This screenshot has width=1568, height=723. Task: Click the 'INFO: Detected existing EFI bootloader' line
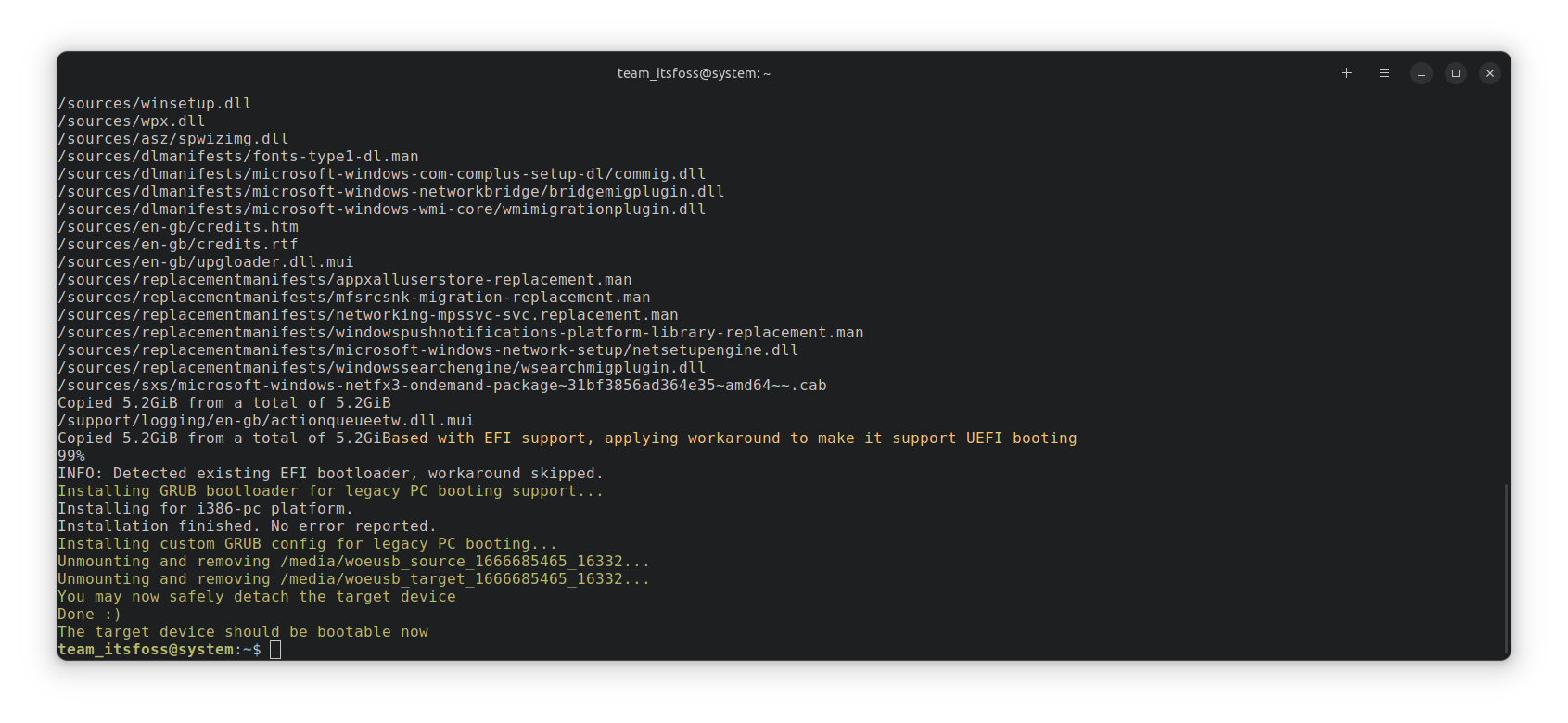pos(329,473)
